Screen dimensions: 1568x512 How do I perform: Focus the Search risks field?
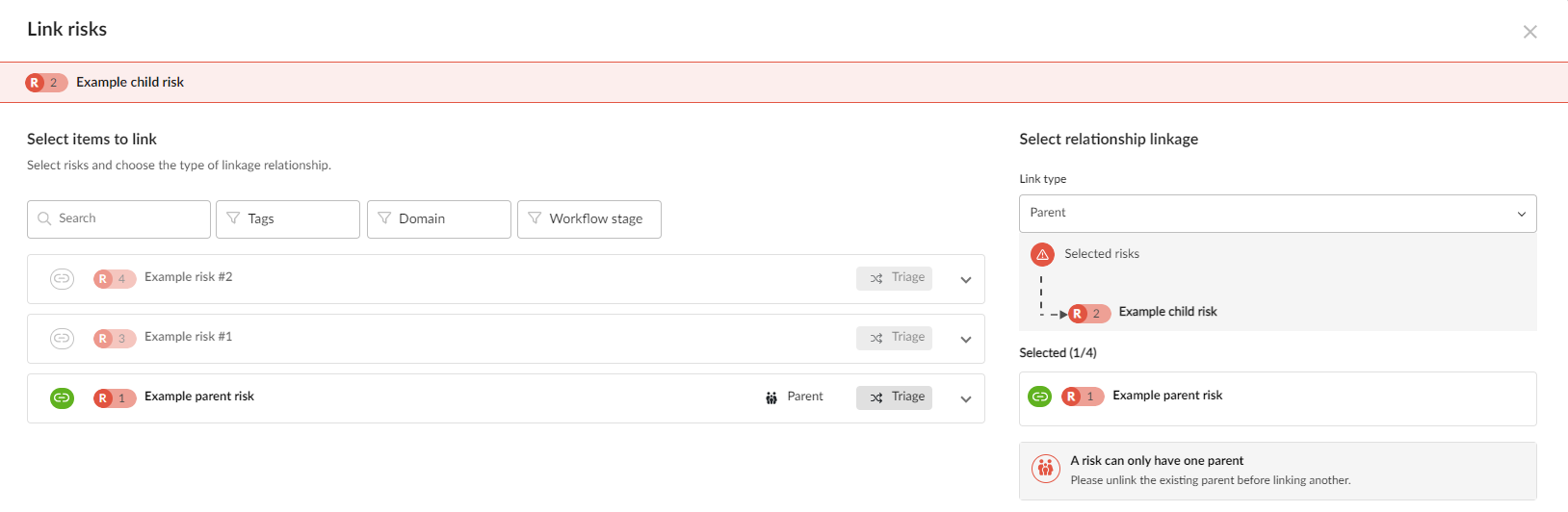click(118, 219)
